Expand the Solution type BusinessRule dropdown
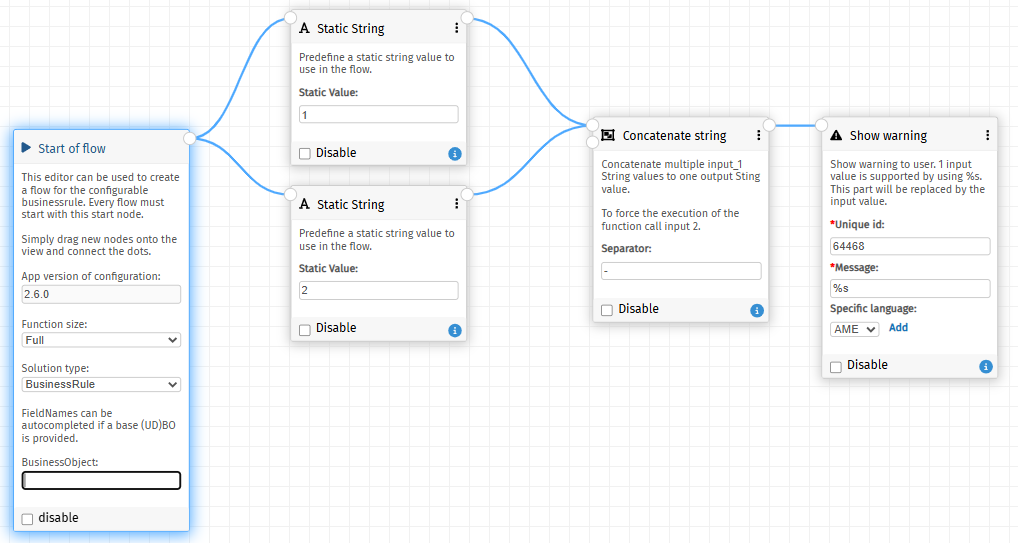 tap(101, 384)
